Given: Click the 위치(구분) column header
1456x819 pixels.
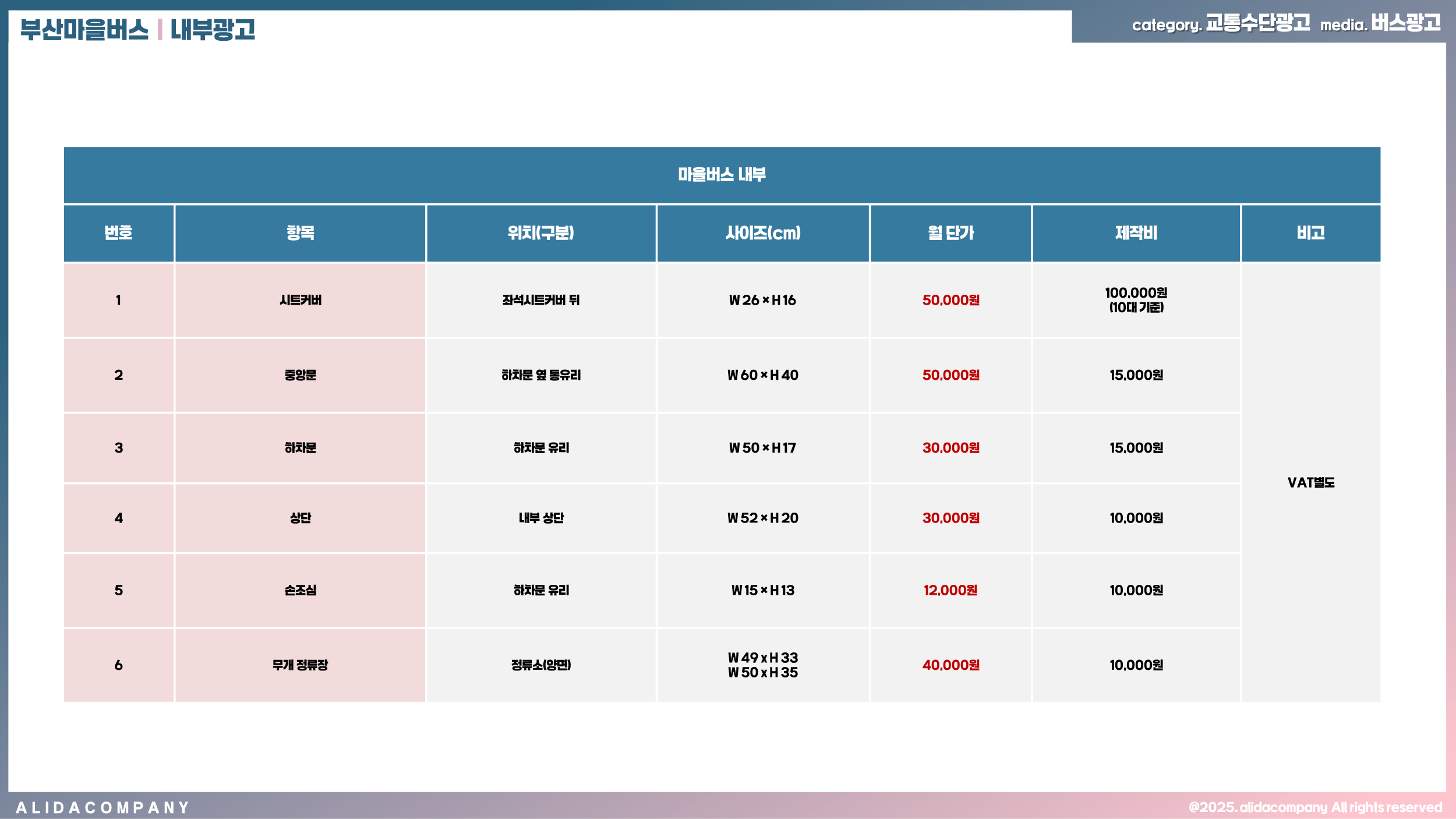Looking at the screenshot, I should [540, 233].
